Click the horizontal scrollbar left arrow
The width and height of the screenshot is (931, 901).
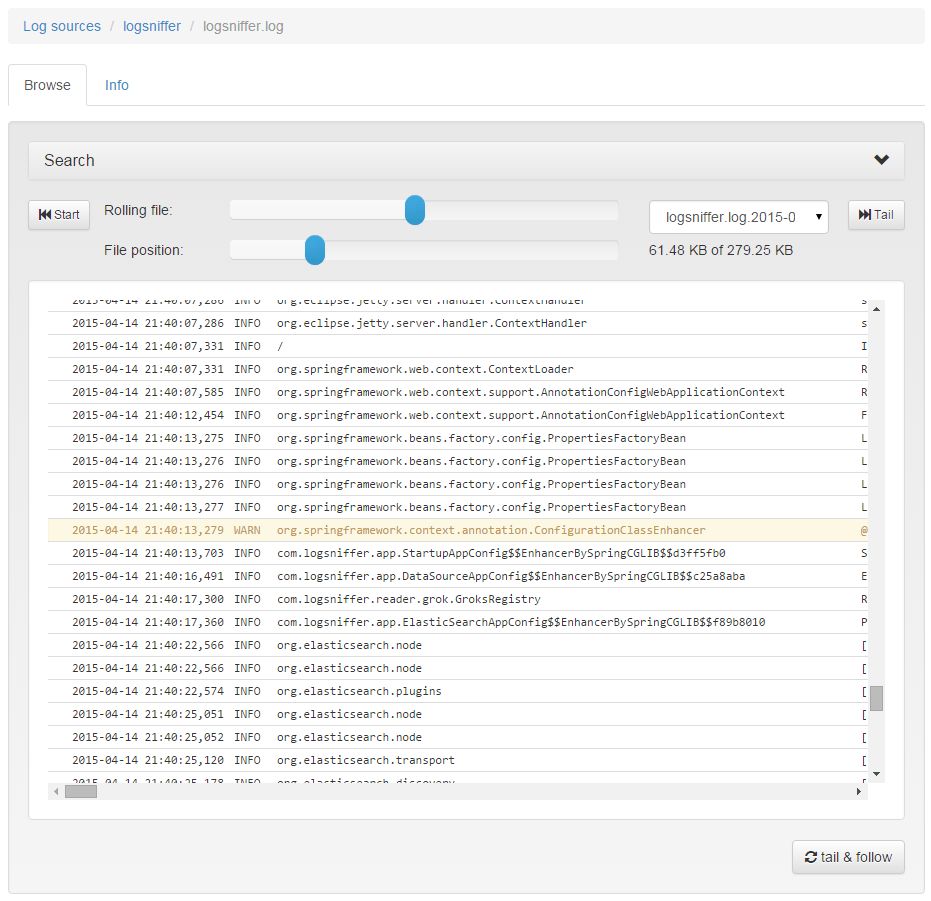56,791
